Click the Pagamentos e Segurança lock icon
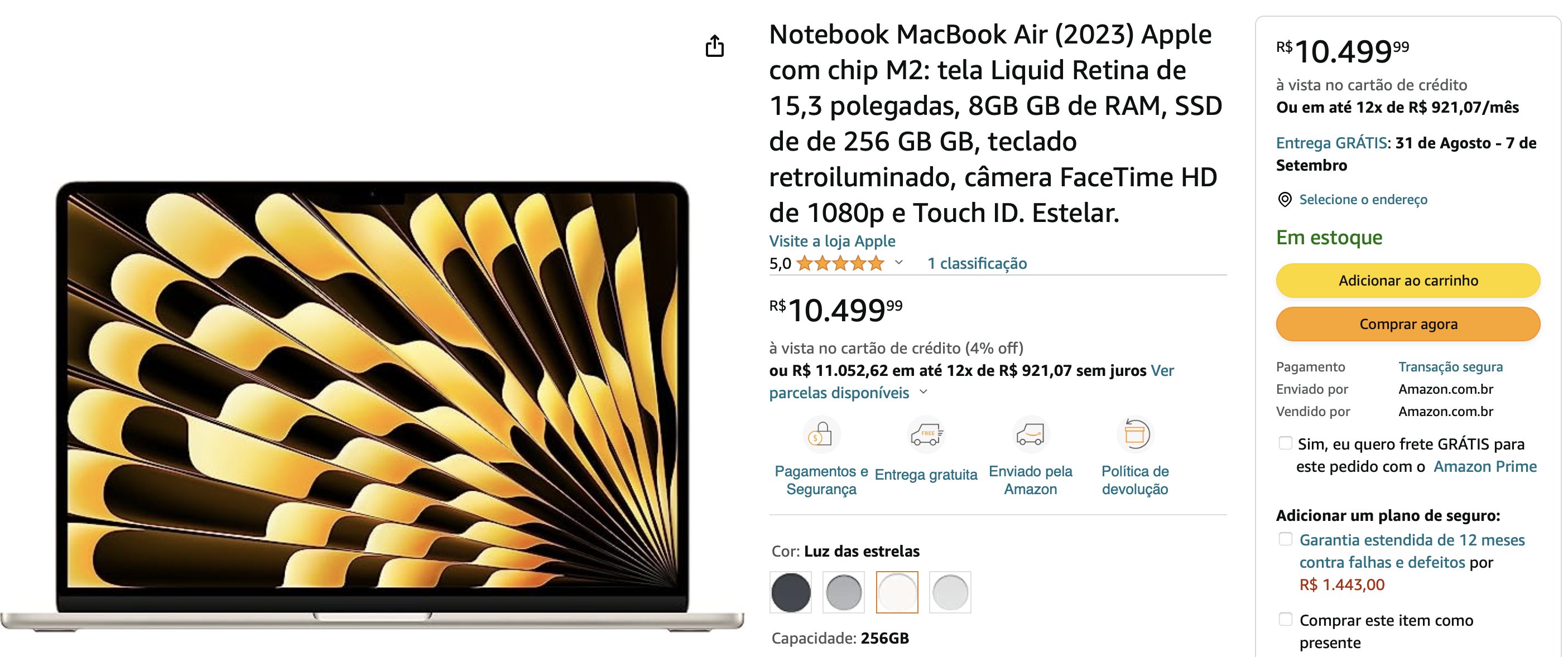This screenshot has width=1568, height=657. (x=821, y=434)
